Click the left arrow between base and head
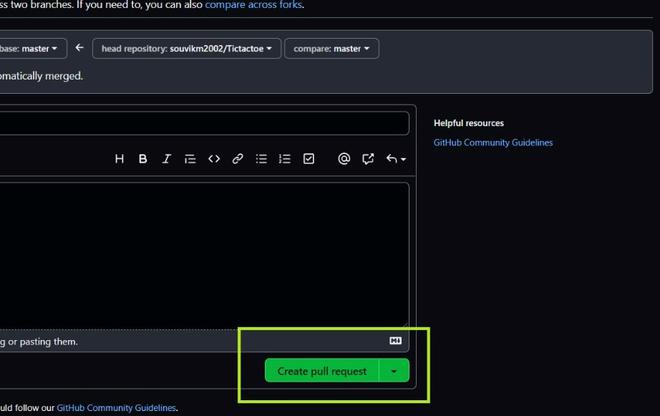Image resolution: width=660 pixels, height=416 pixels. click(79, 48)
